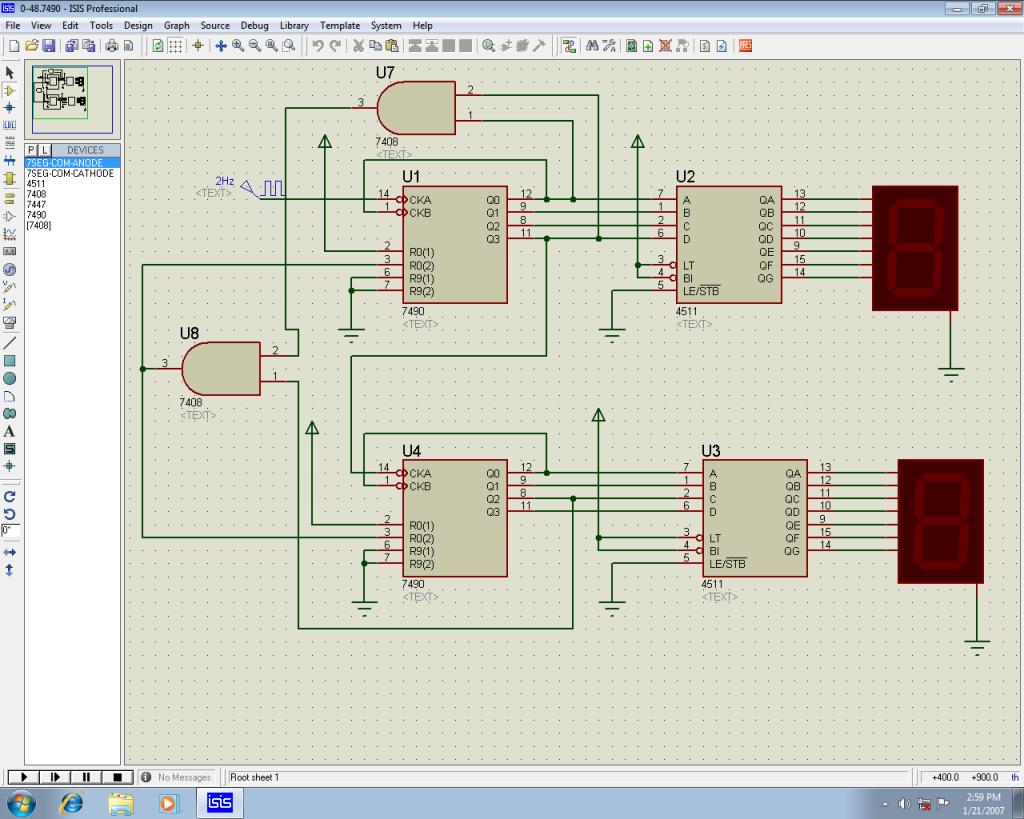This screenshot has width=1024, height=819.
Task: Select the Component mode tool
Action: (x=9, y=90)
